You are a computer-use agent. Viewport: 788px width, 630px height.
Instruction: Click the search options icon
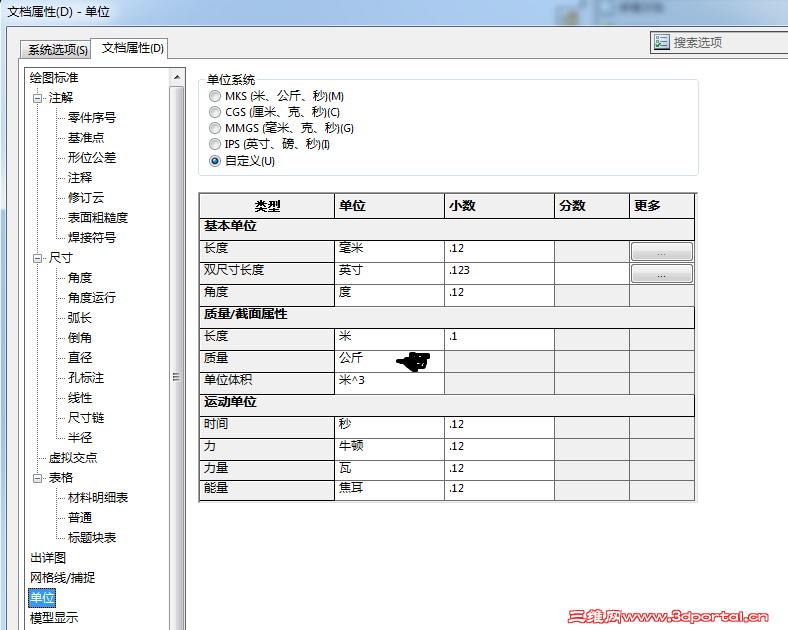point(661,42)
